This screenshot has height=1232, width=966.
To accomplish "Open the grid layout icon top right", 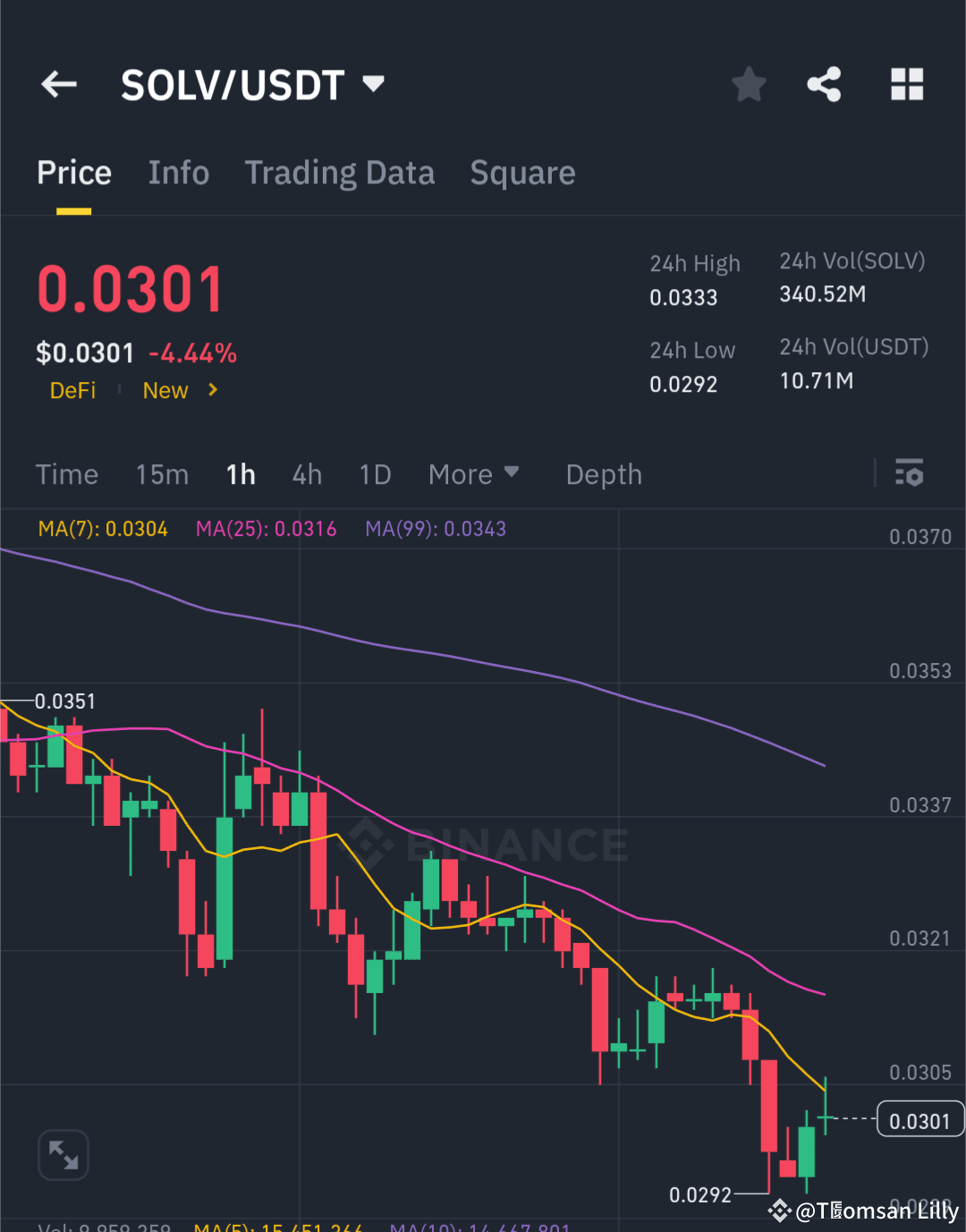I will tap(907, 84).
